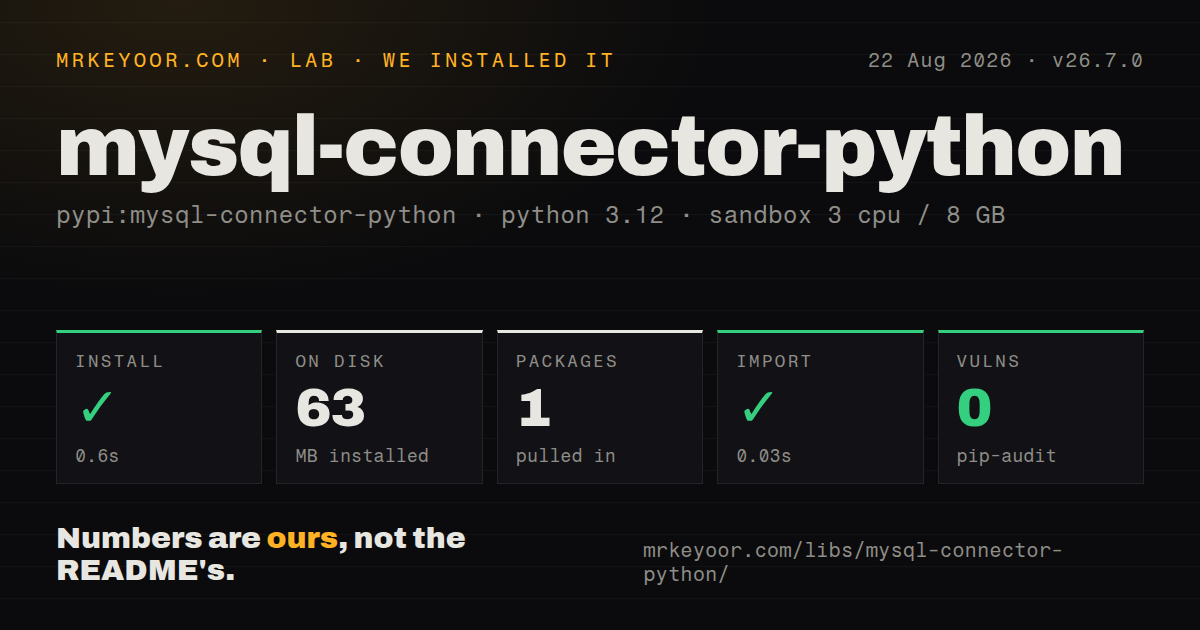
Task: Click the 'Numbers are ours, not the README's.' tagline
Action: pos(261,555)
